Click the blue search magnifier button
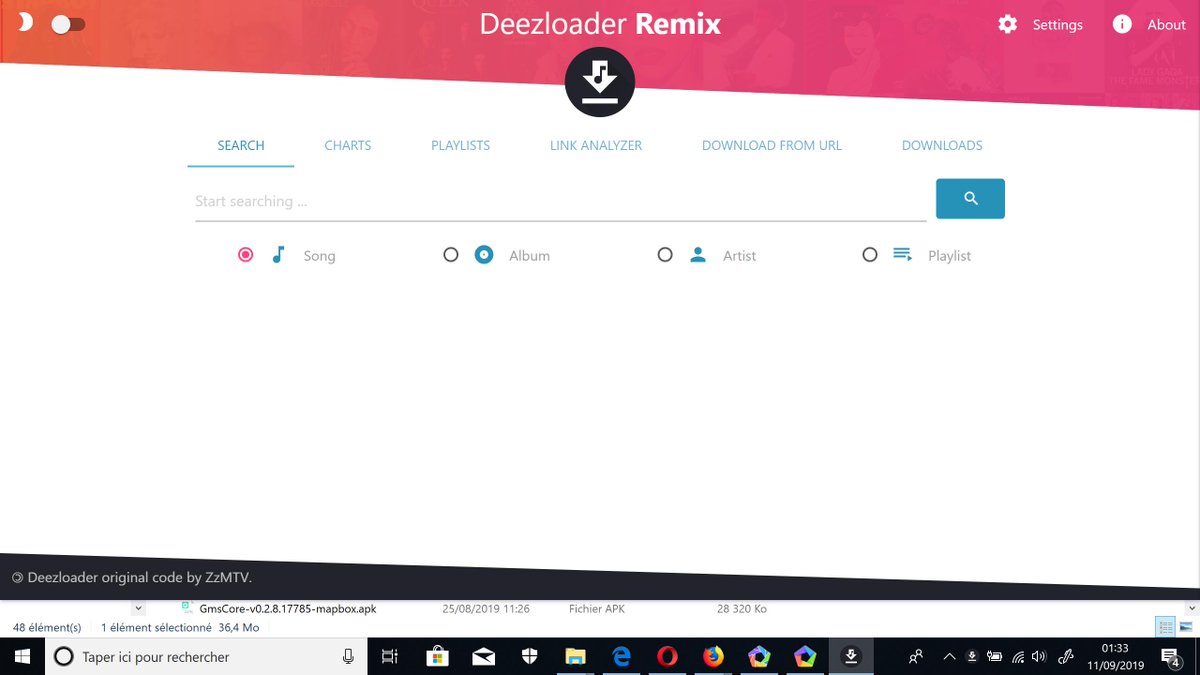 pos(970,199)
